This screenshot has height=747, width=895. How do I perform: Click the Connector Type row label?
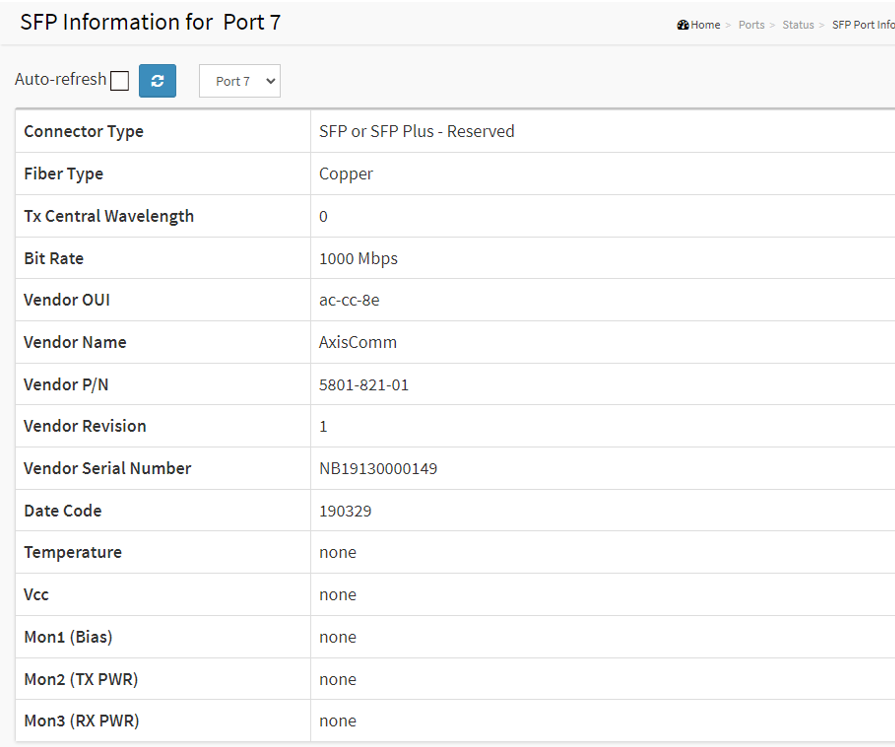point(84,131)
